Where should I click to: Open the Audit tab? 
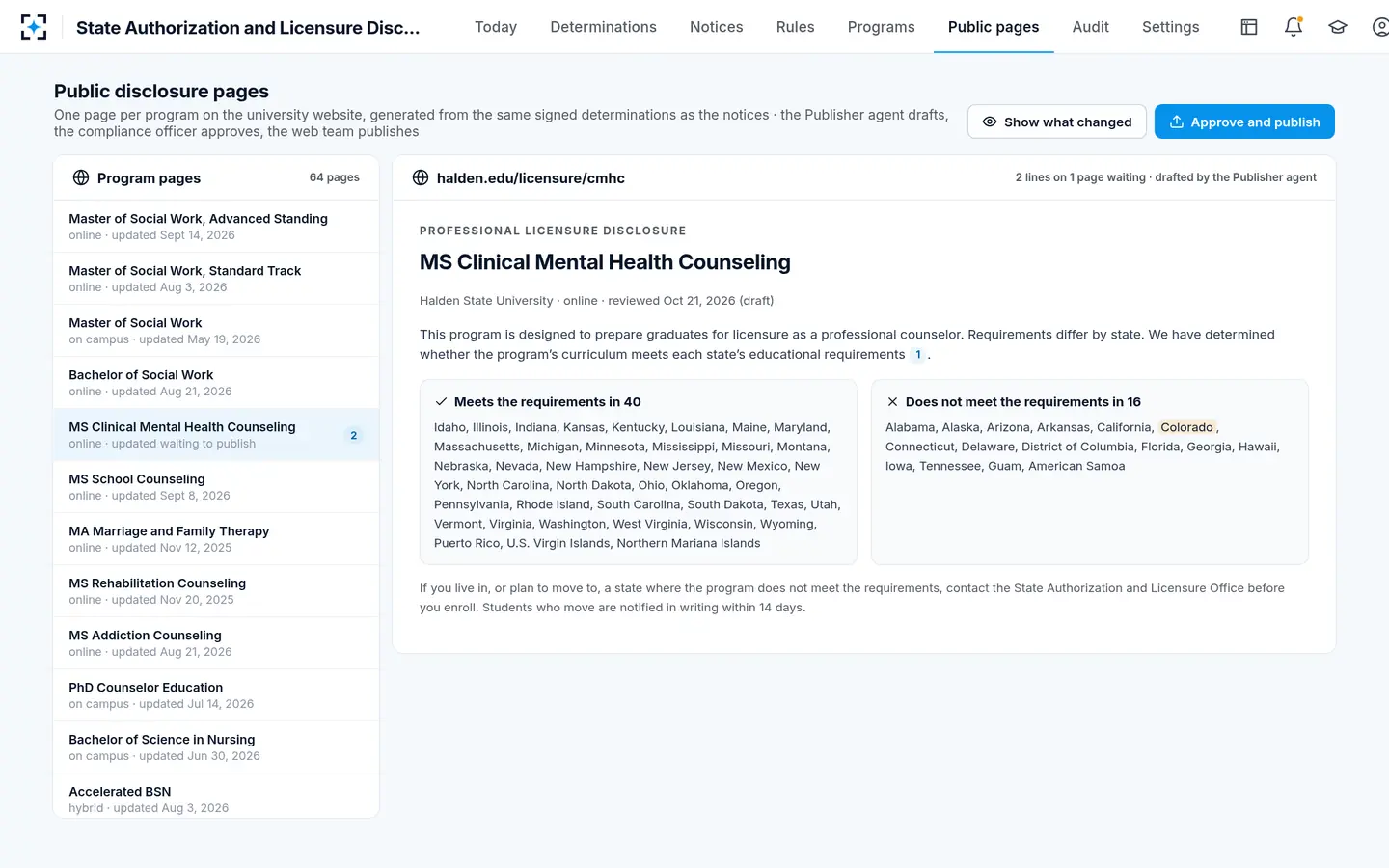(1091, 27)
